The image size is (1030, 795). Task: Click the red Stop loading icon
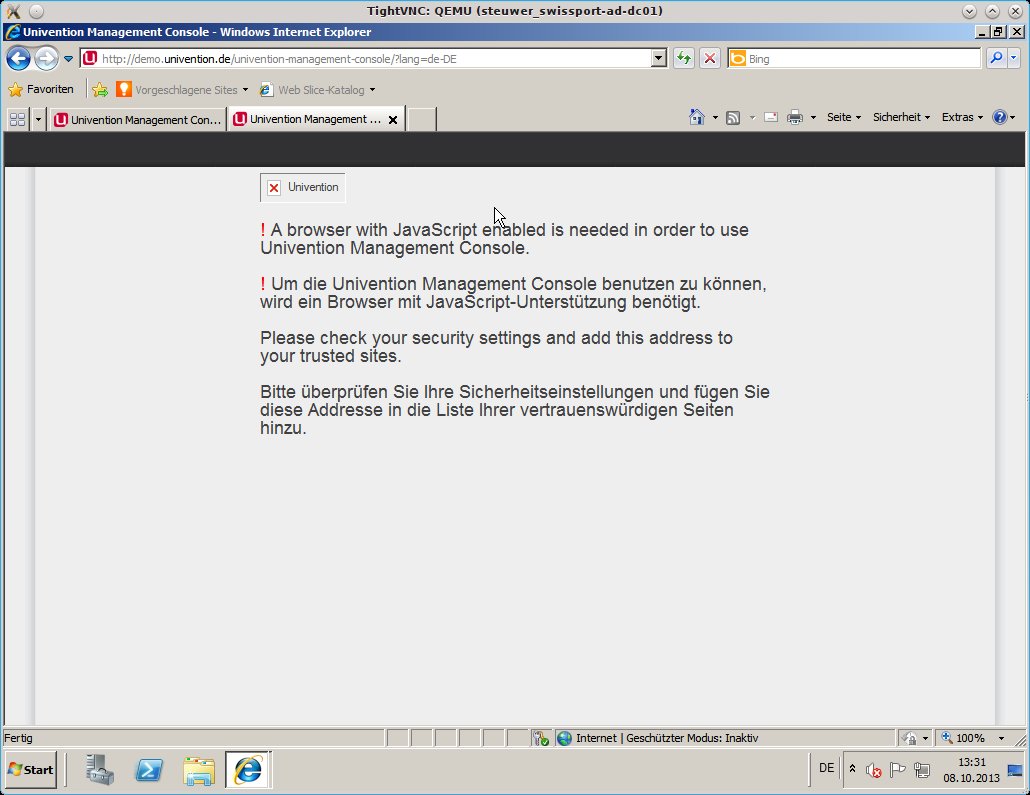pyautogui.click(x=709, y=58)
